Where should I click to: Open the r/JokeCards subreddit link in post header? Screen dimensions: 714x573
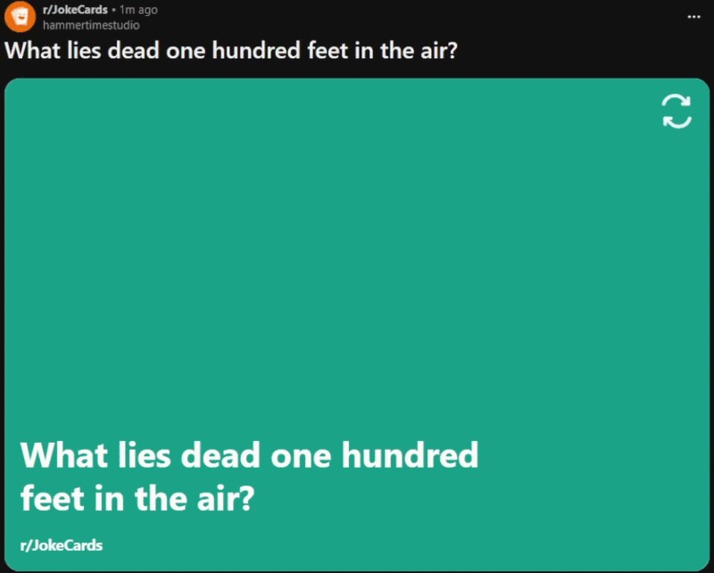coord(75,10)
